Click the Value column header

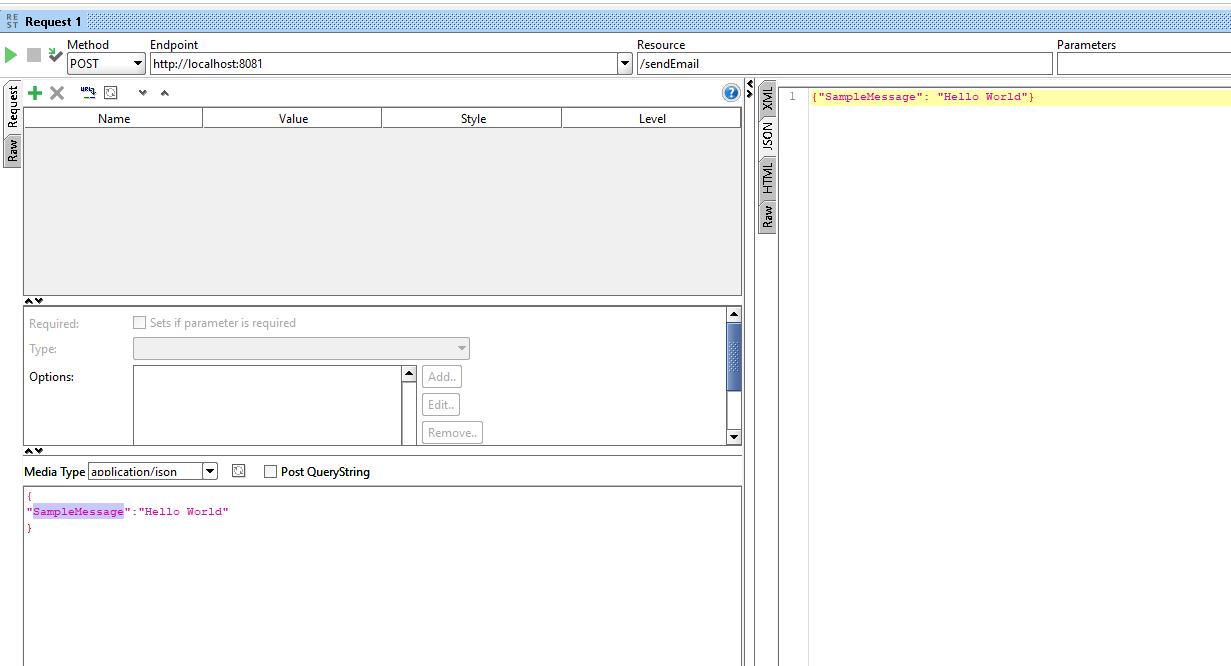pyautogui.click(x=293, y=118)
